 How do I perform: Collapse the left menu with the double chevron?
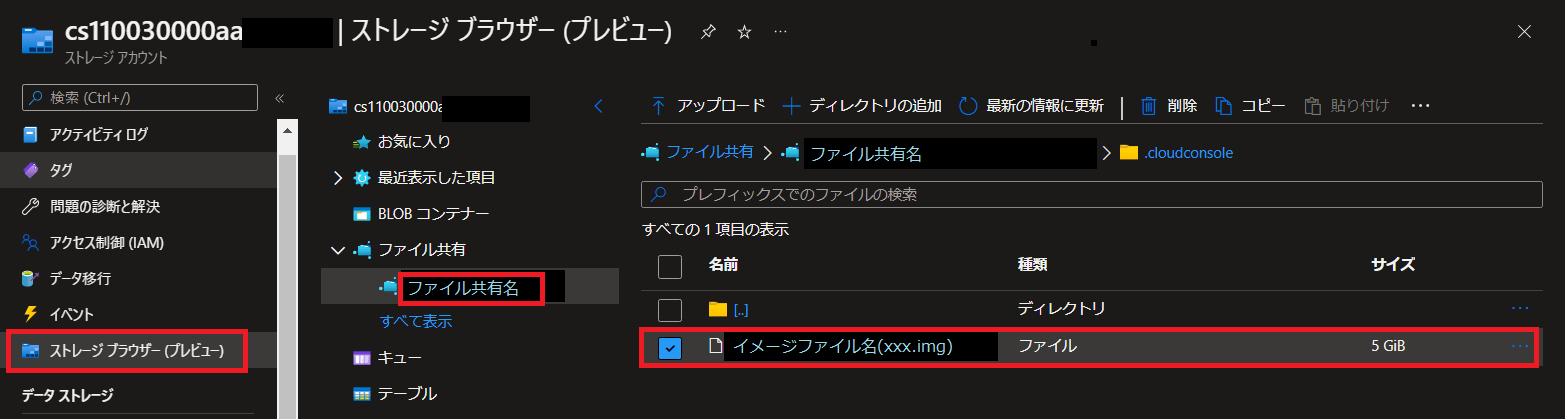pos(280,97)
